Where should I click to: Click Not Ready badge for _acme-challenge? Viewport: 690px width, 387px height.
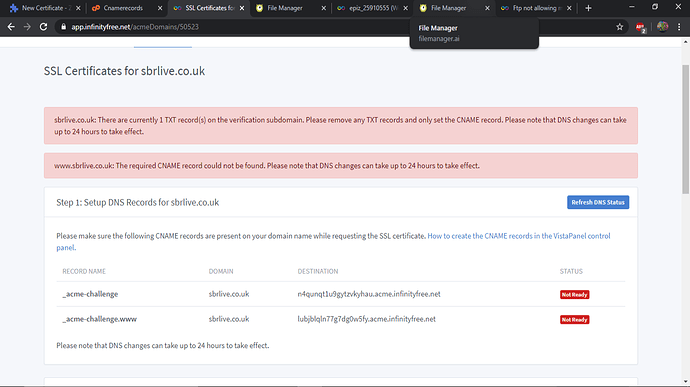[574, 295]
